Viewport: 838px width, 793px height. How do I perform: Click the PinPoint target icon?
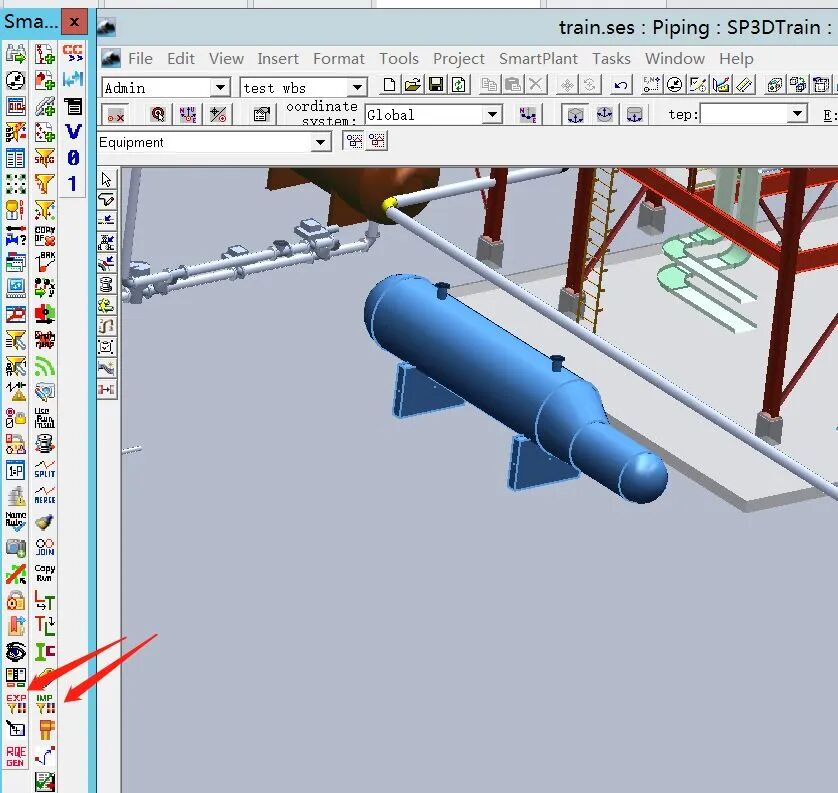pyautogui.click(x=158, y=114)
